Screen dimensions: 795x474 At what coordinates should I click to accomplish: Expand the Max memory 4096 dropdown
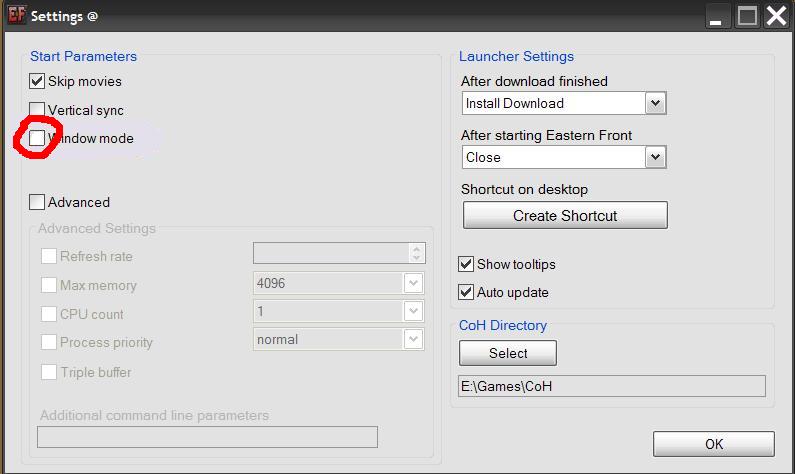[x=413, y=283]
